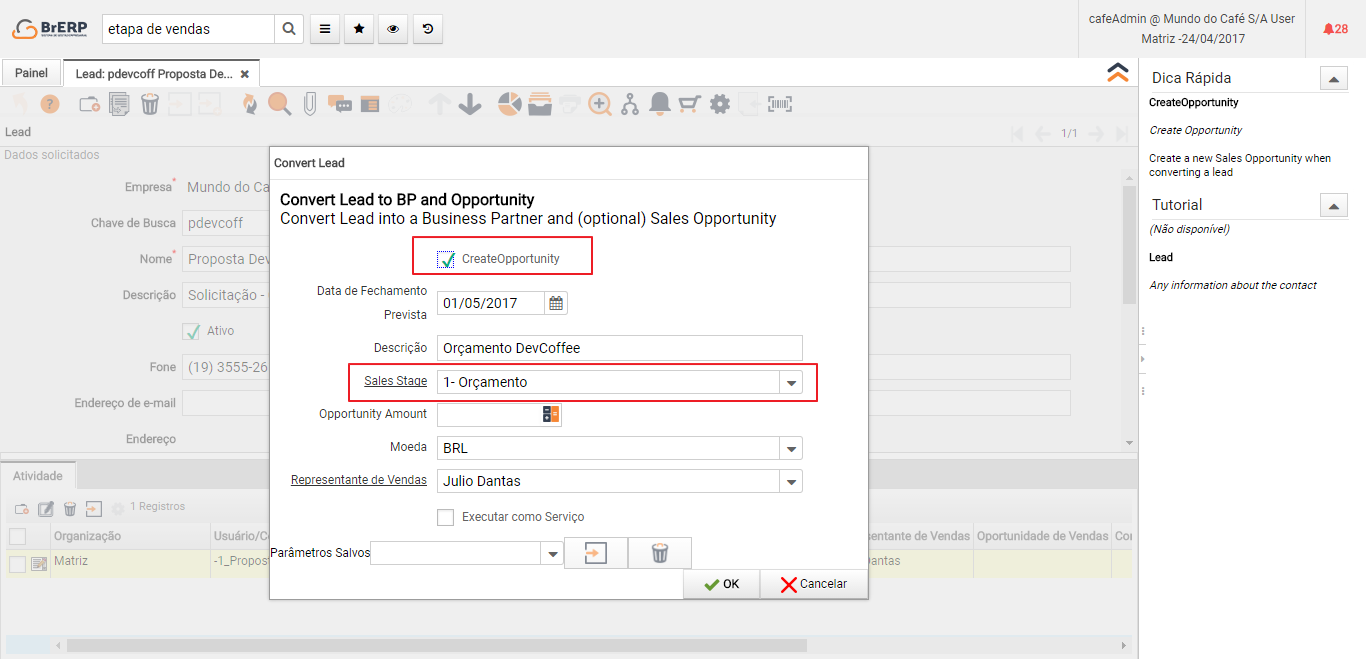Open the calculator for Opportunity Amount
1366x659 pixels.
[551, 414]
